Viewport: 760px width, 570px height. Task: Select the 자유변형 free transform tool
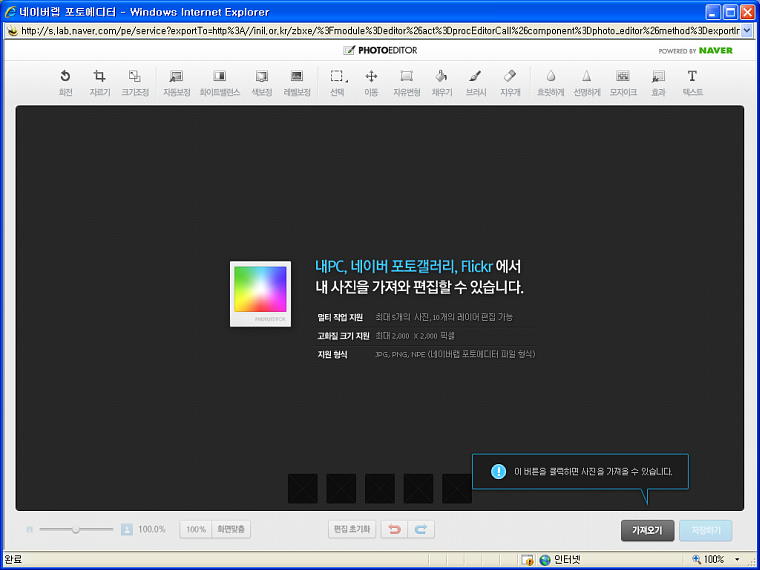pos(406,82)
